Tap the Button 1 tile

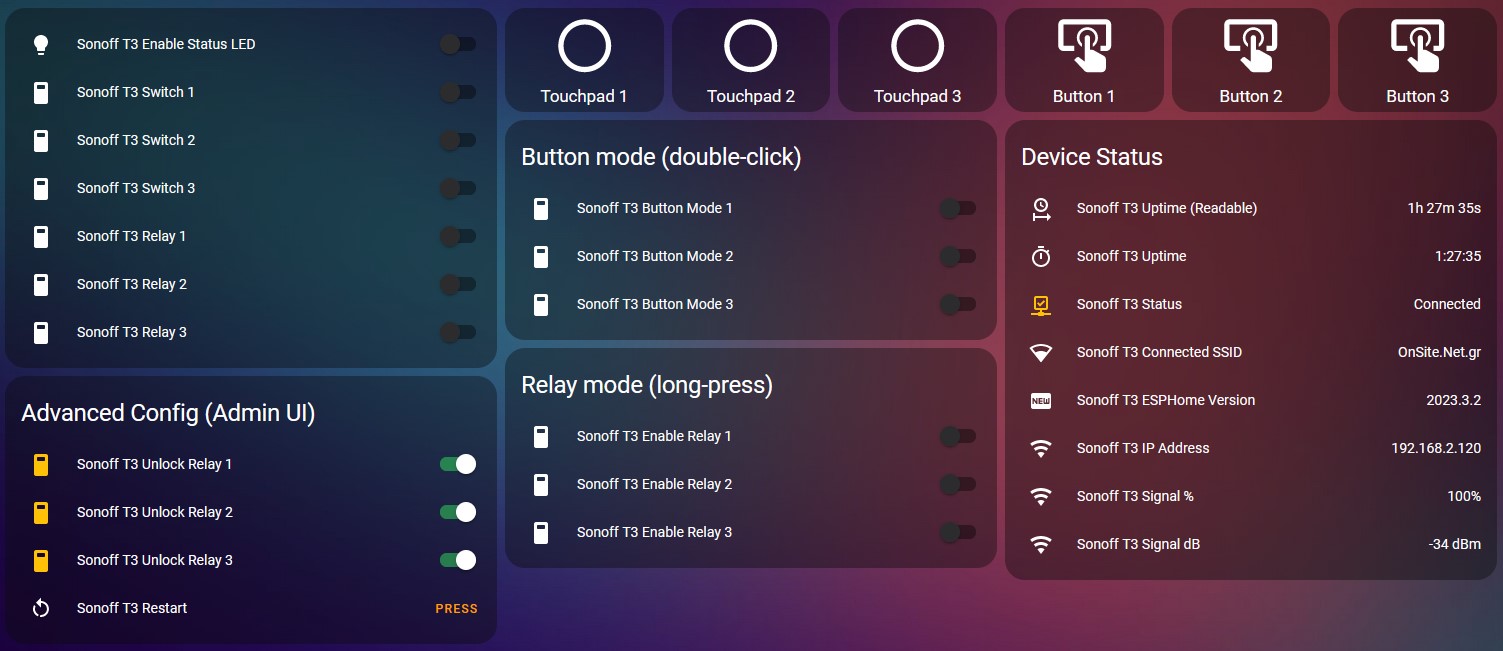click(x=1083, y=60)
